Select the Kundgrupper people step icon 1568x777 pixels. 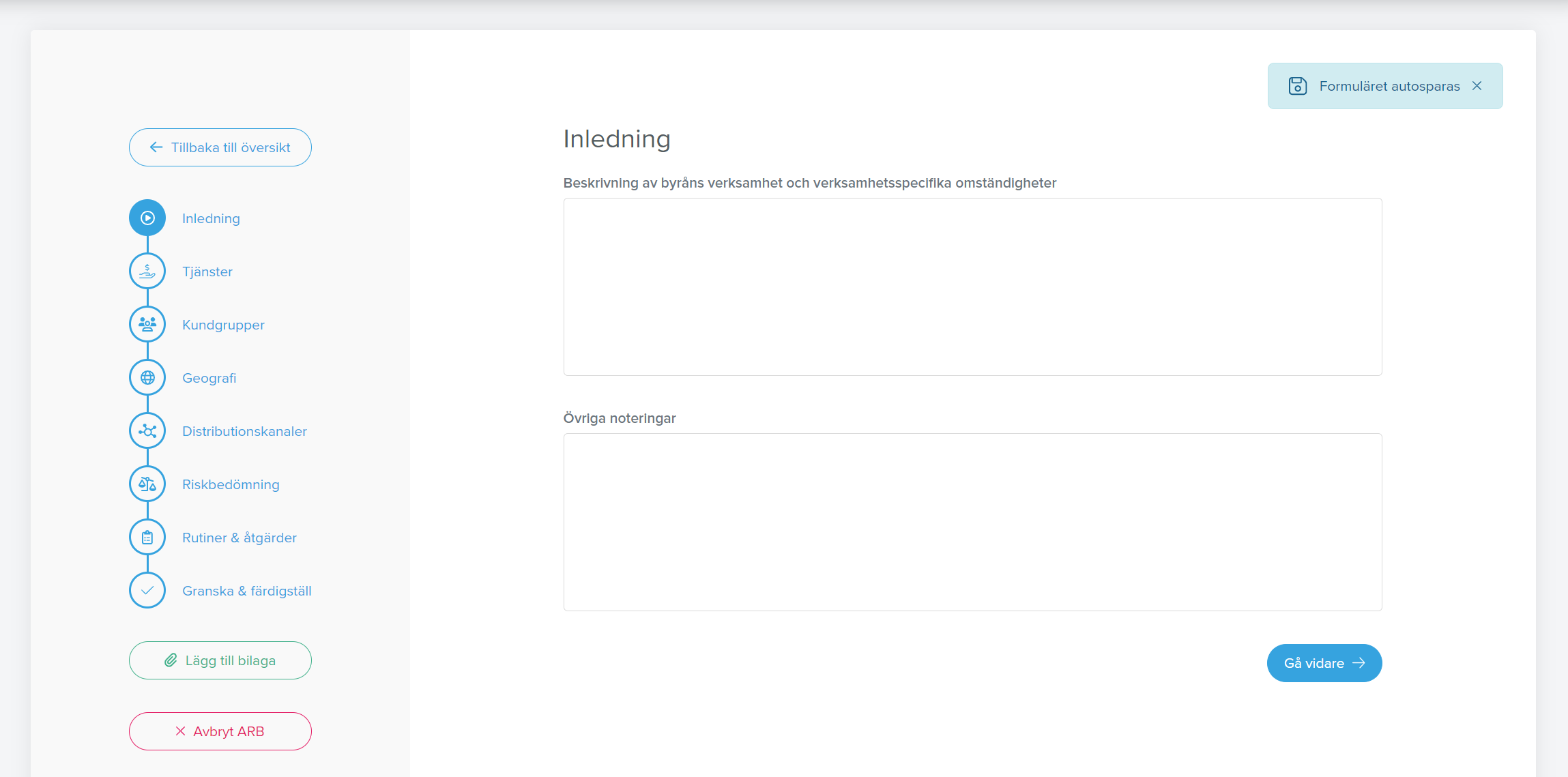click(x=147, y=325)
